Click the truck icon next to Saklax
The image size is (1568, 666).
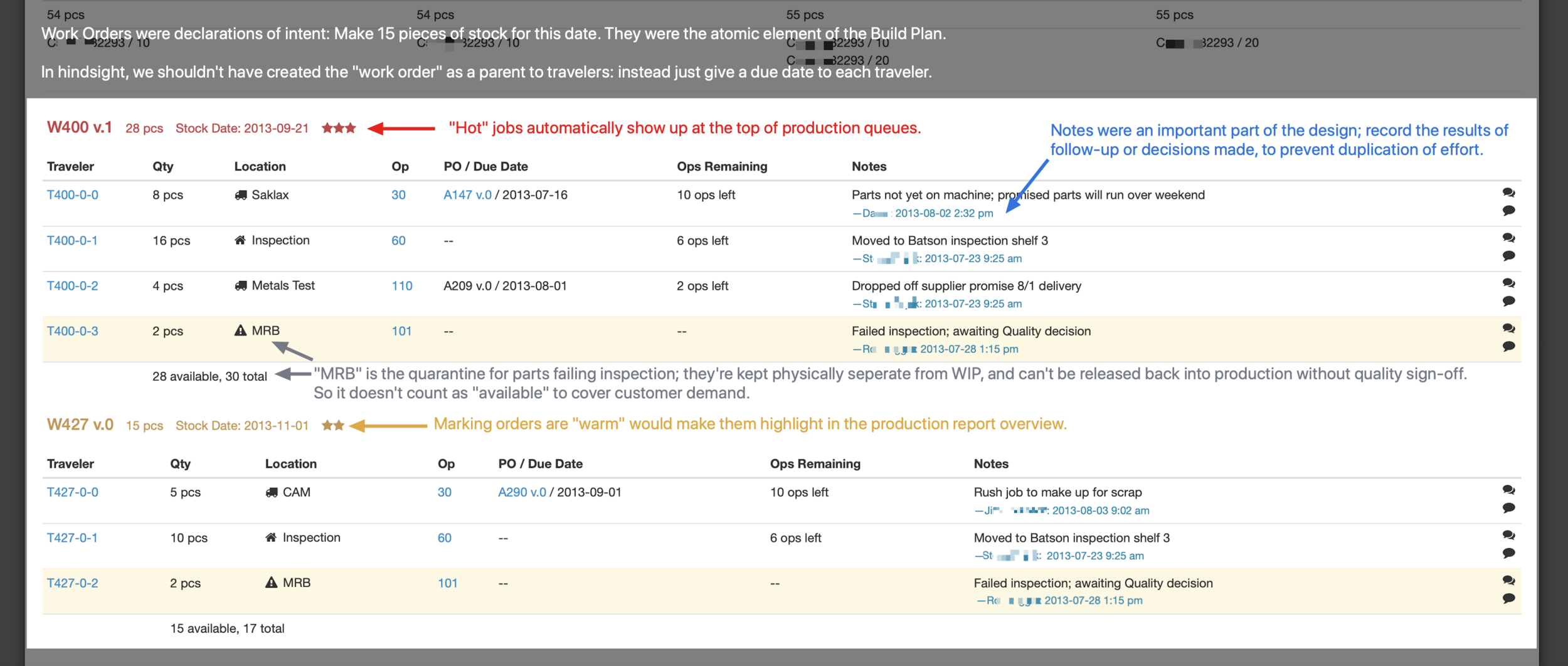coord(240,195)
